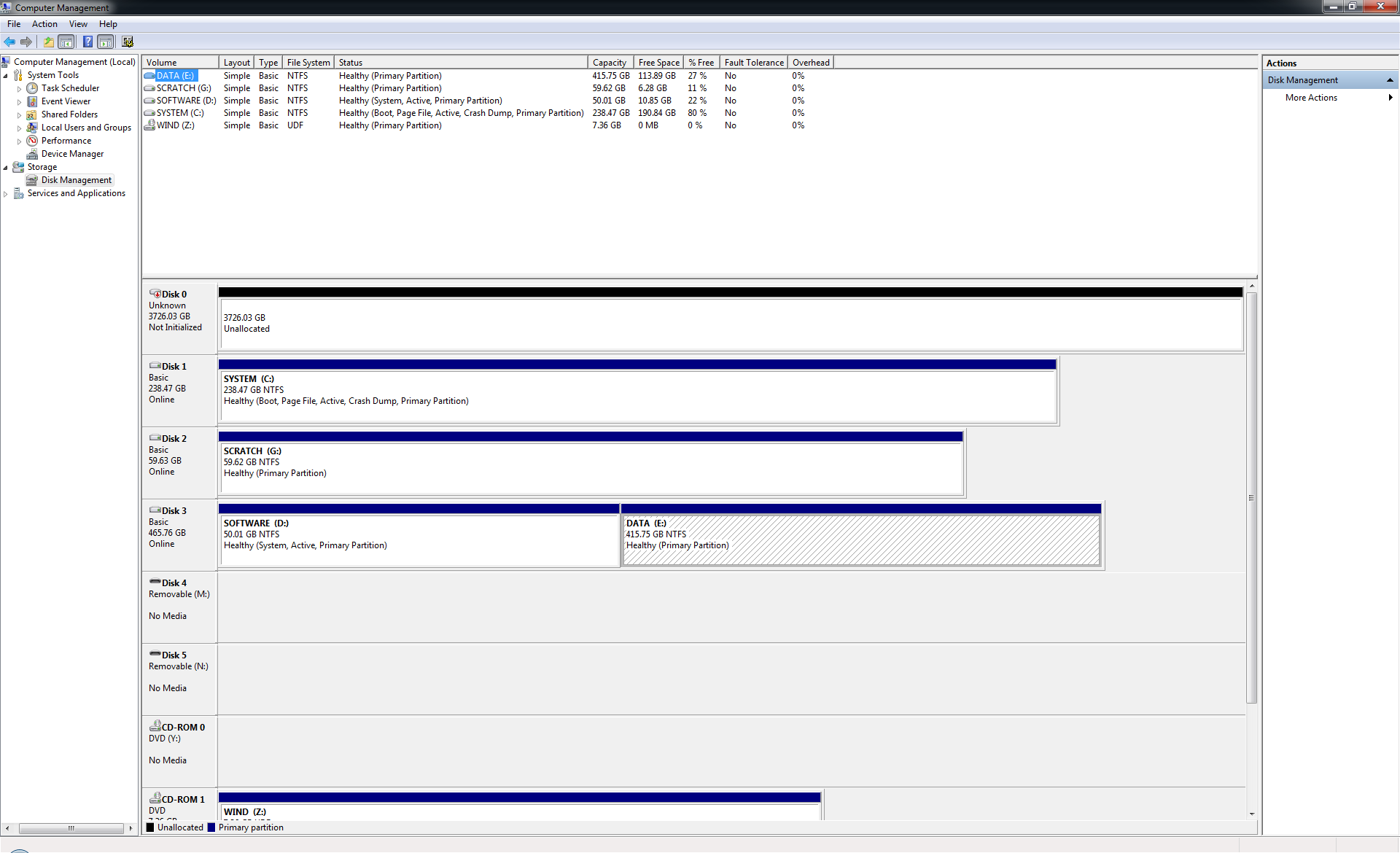Open More Actions in the Actions pane
The height and width of the screenshot is (853, 1400).
1311,98
